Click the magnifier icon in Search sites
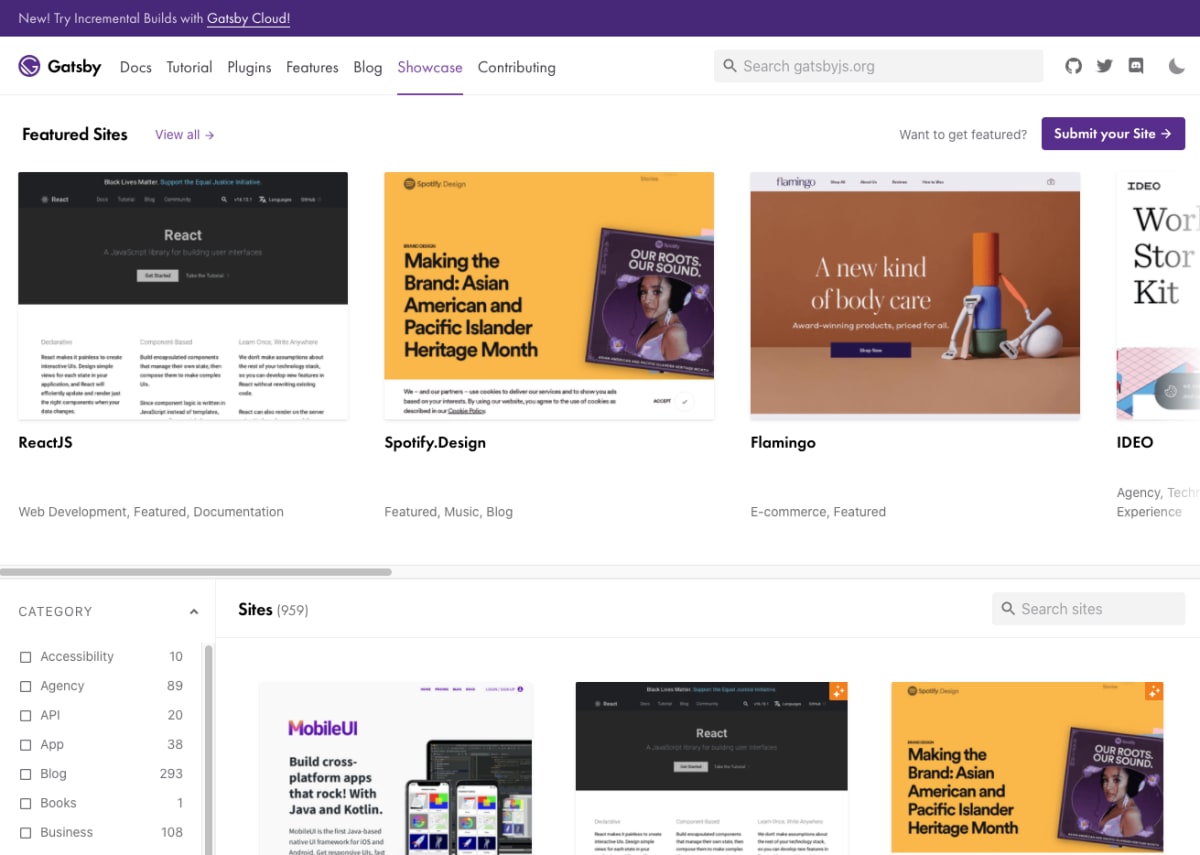This screenshot has width=1200, height=855. (1008, 609)
